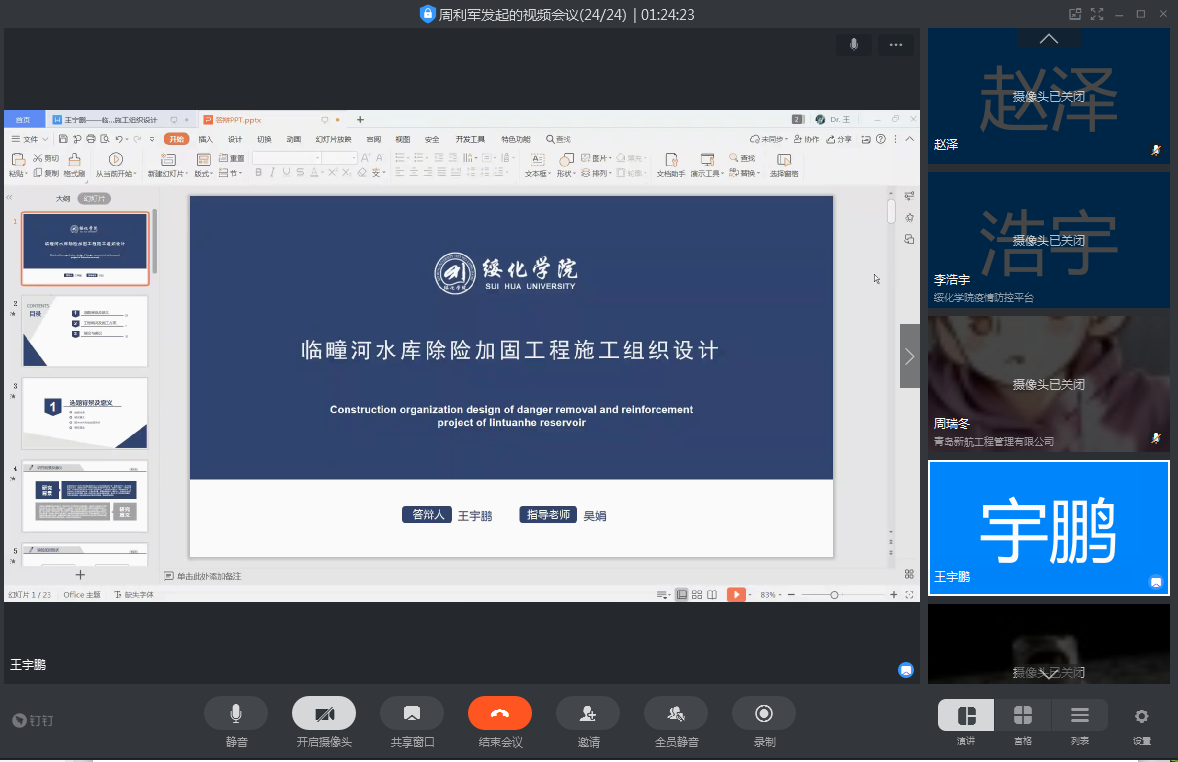Image resolution: width=1178 pixels, height=762 pixels.
Task: Click next-slide arrow on right edge
Action: [x=909, y=356]
